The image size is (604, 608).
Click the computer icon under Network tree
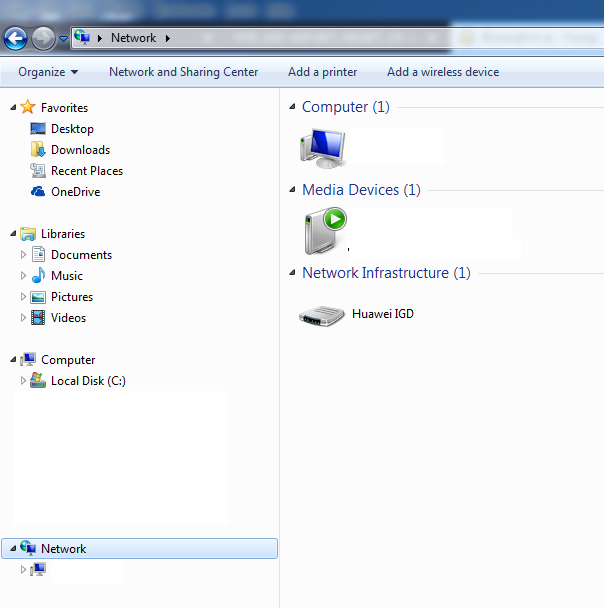point(38,569)
